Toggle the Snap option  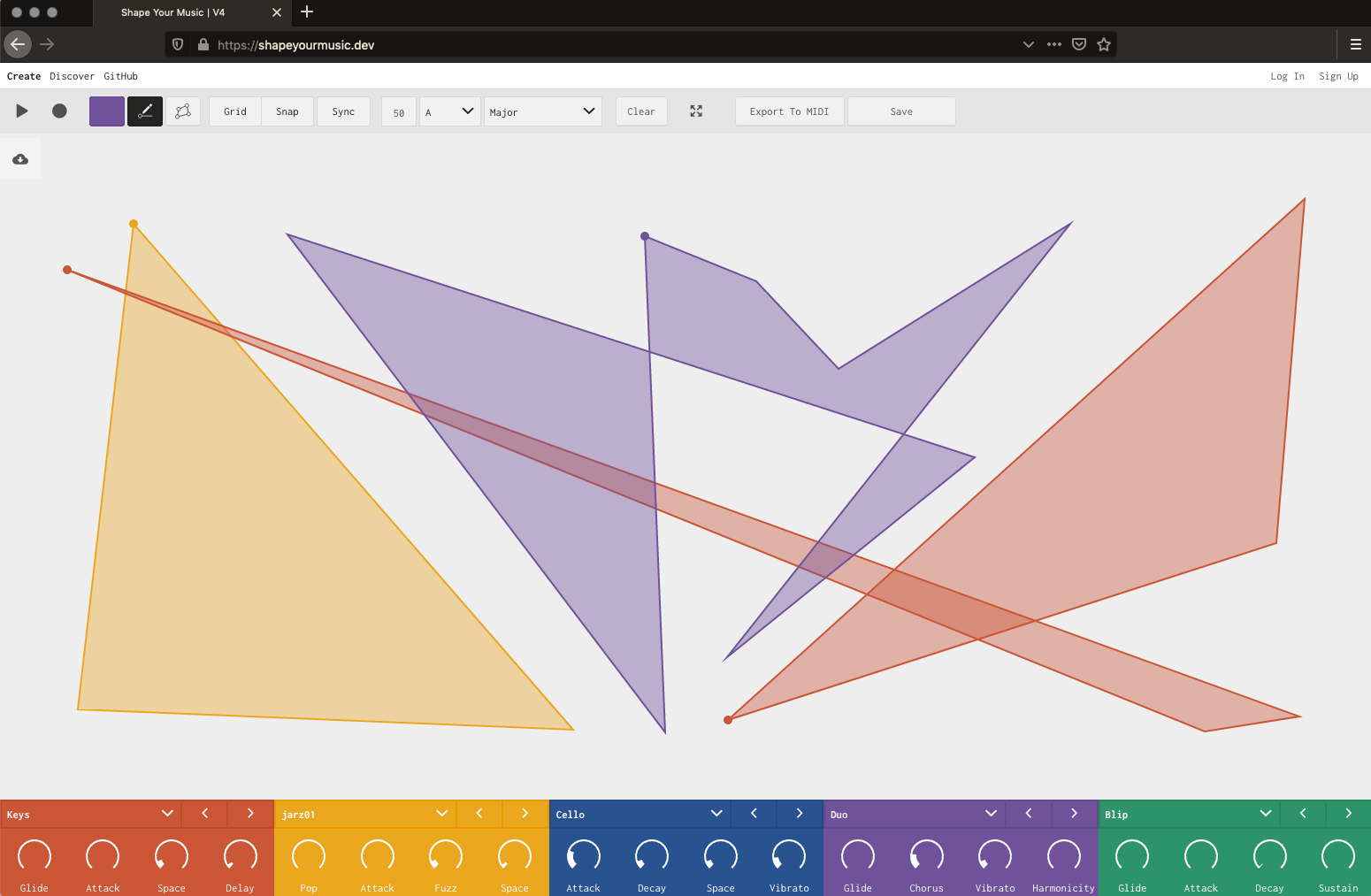coord(287,111)
